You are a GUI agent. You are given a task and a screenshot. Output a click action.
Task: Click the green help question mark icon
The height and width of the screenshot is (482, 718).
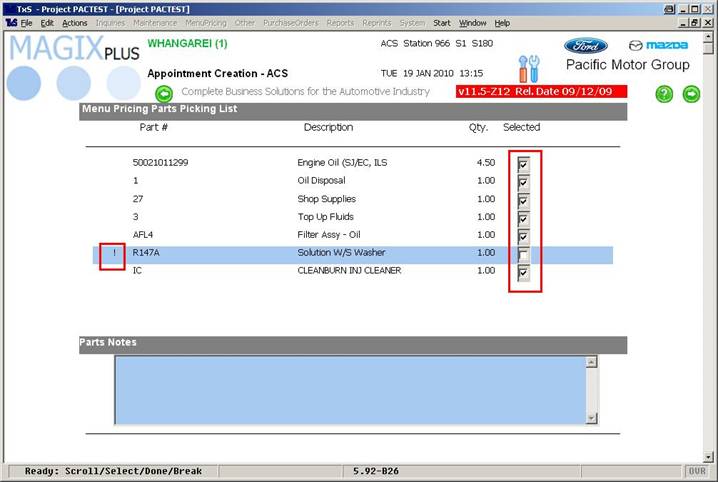[664, 94]
